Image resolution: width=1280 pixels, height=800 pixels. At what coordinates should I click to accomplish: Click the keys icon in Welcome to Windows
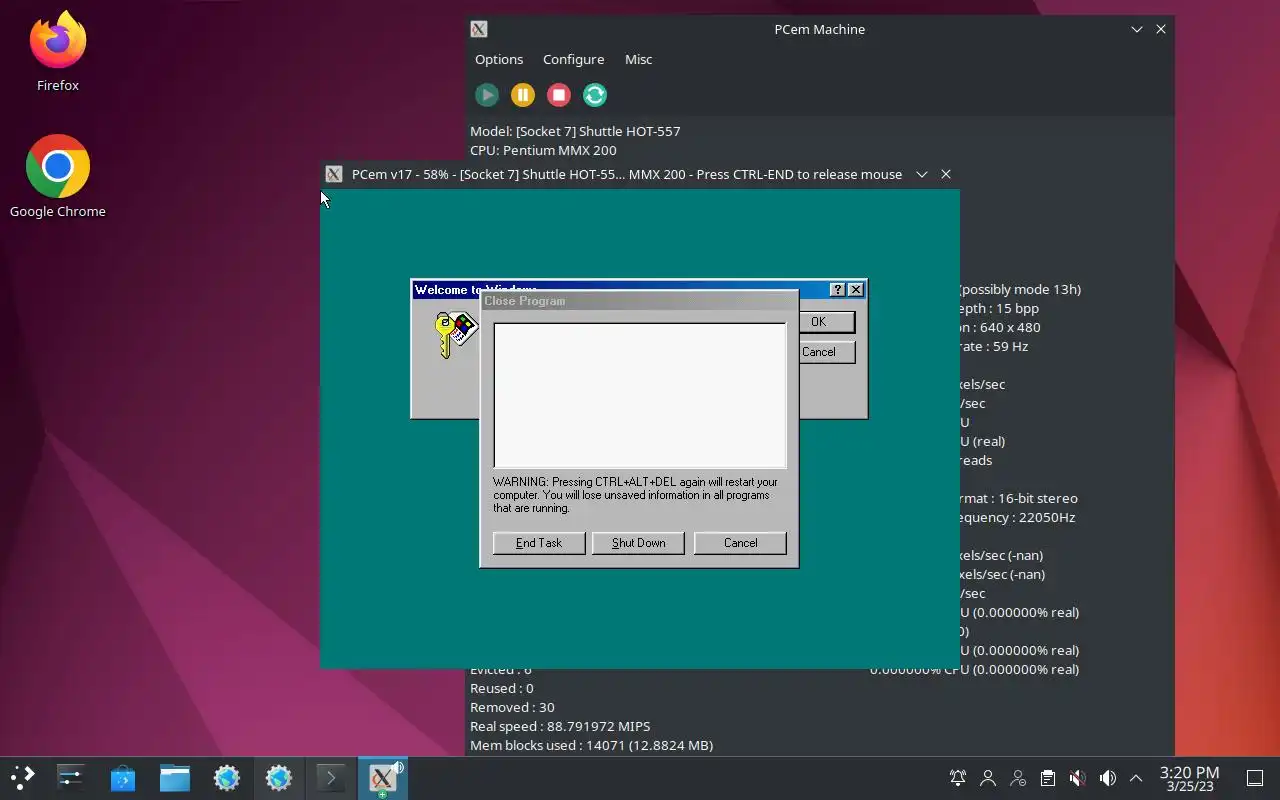click(456, 335)
